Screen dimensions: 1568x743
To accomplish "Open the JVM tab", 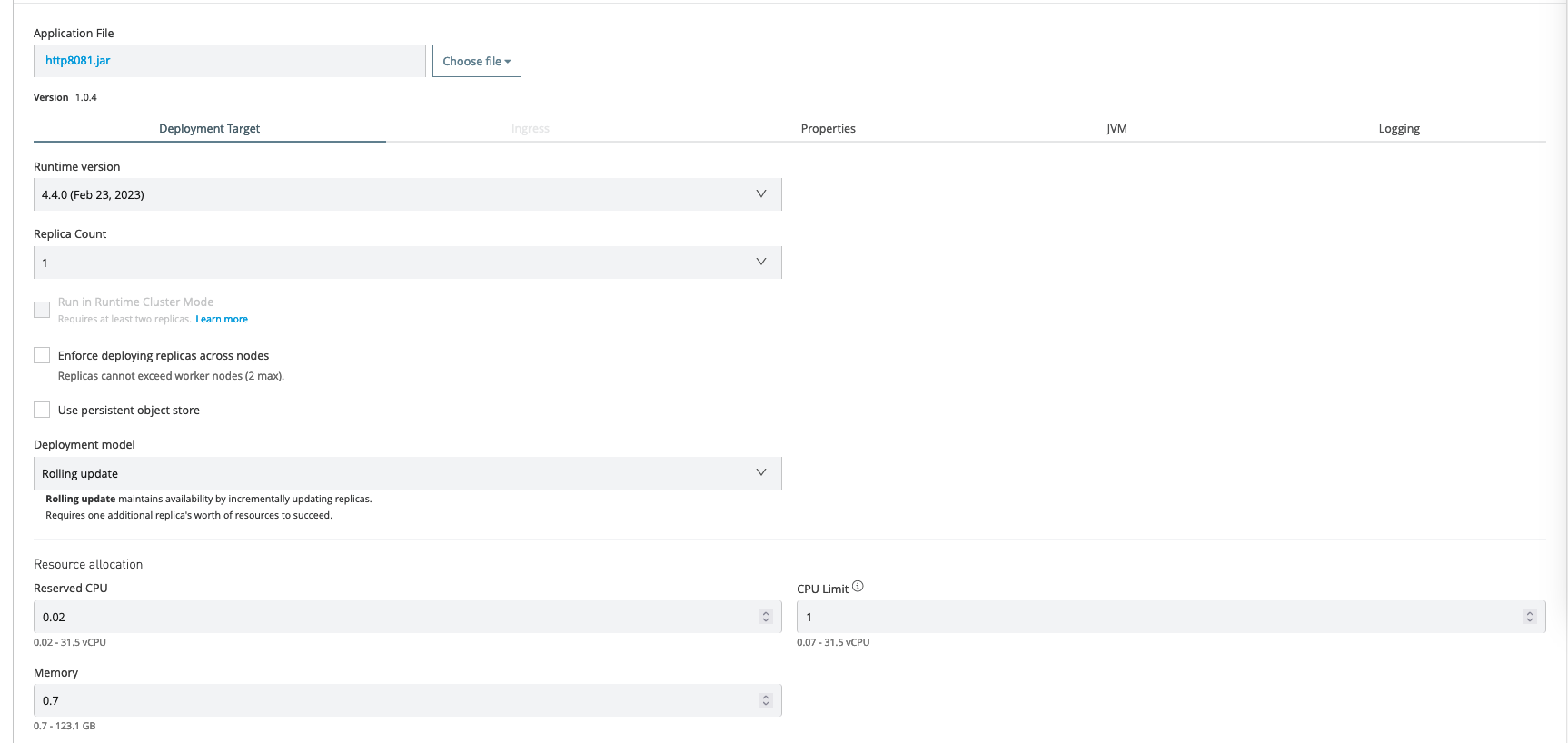I will click(1116, 129).
